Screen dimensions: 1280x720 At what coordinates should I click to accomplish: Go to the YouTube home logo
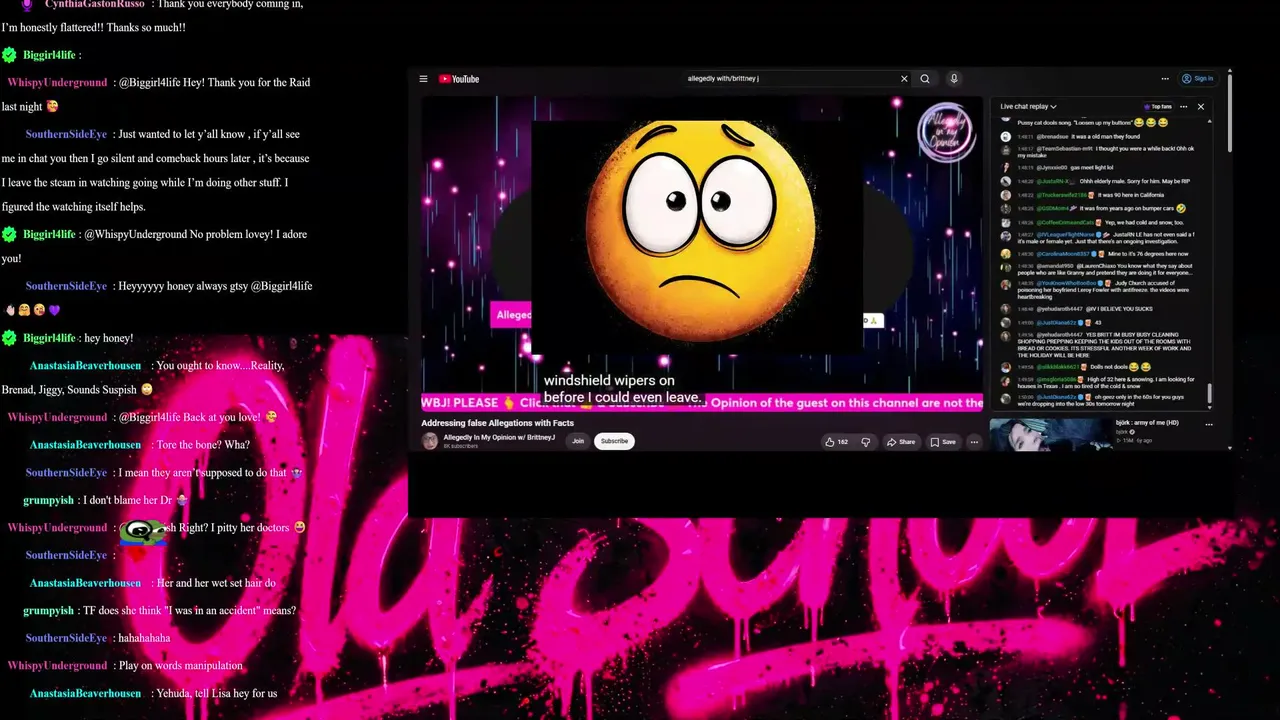[x=460, y=79]
